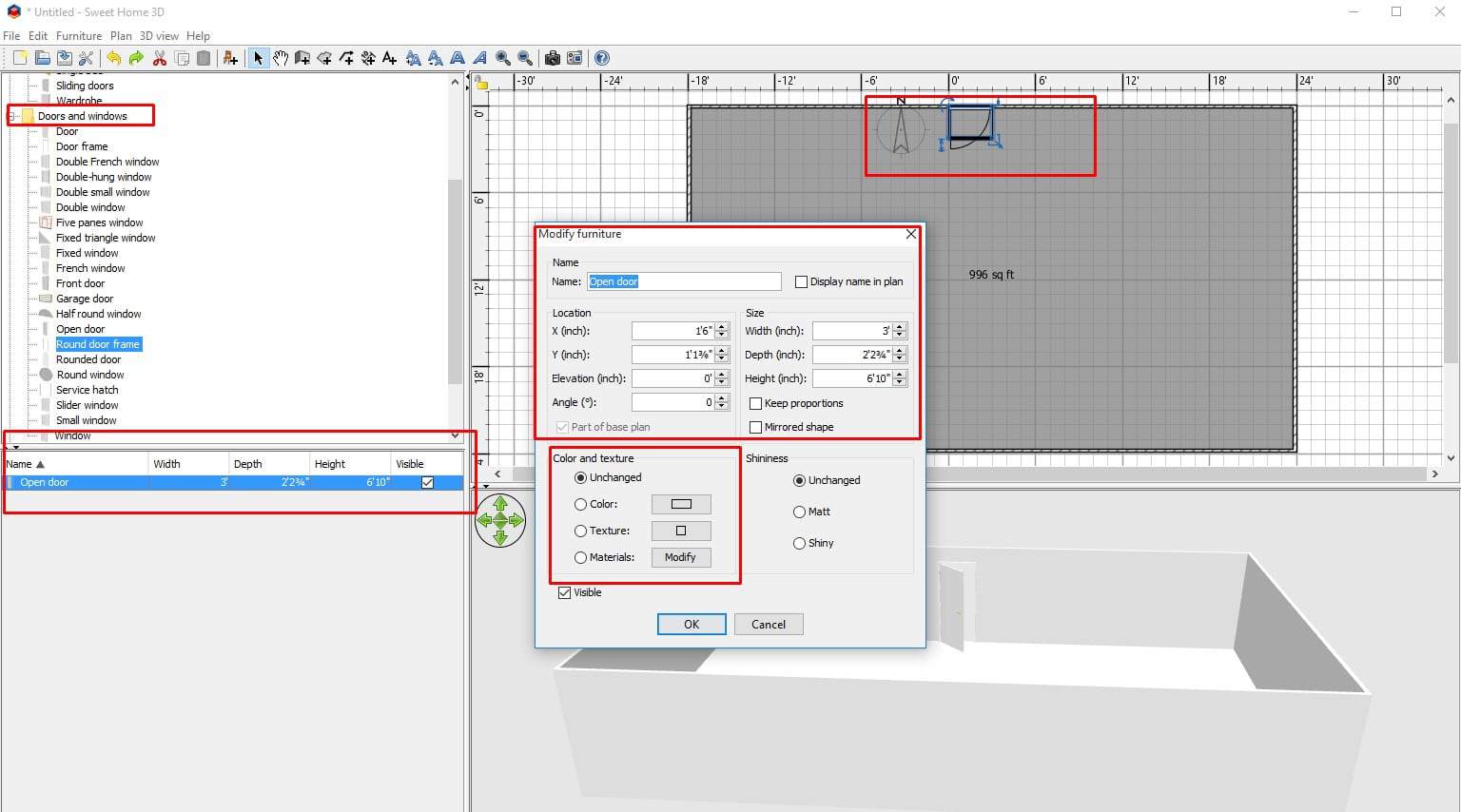Enable Display name in plan checkbox

tap(801, 281)
